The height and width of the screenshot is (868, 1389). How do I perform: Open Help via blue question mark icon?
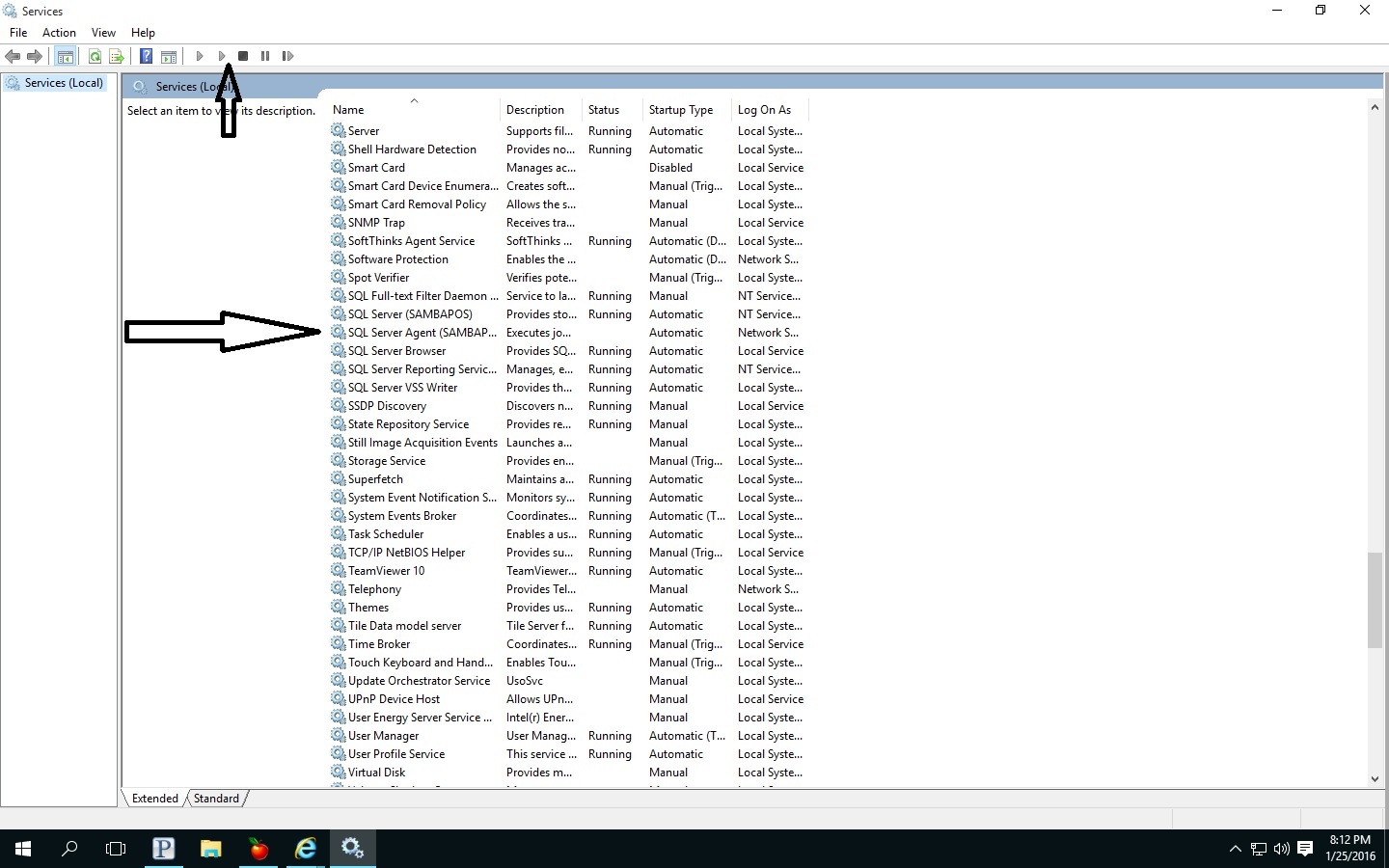146,56
